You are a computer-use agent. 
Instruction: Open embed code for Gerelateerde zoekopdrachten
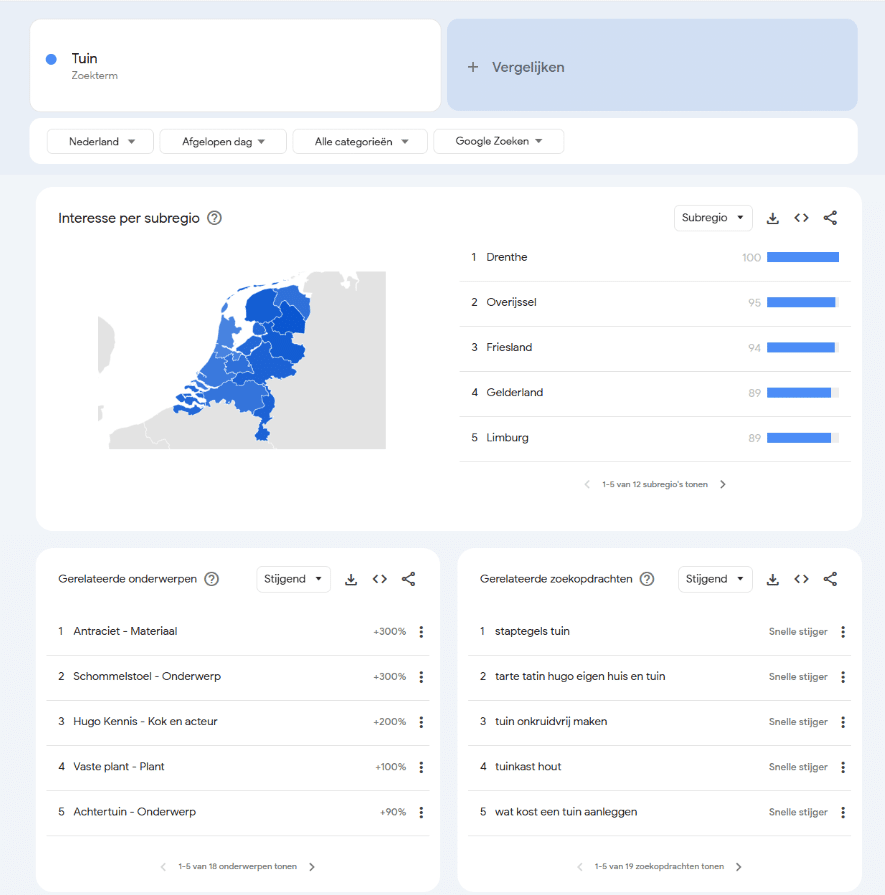click(801, 579)
